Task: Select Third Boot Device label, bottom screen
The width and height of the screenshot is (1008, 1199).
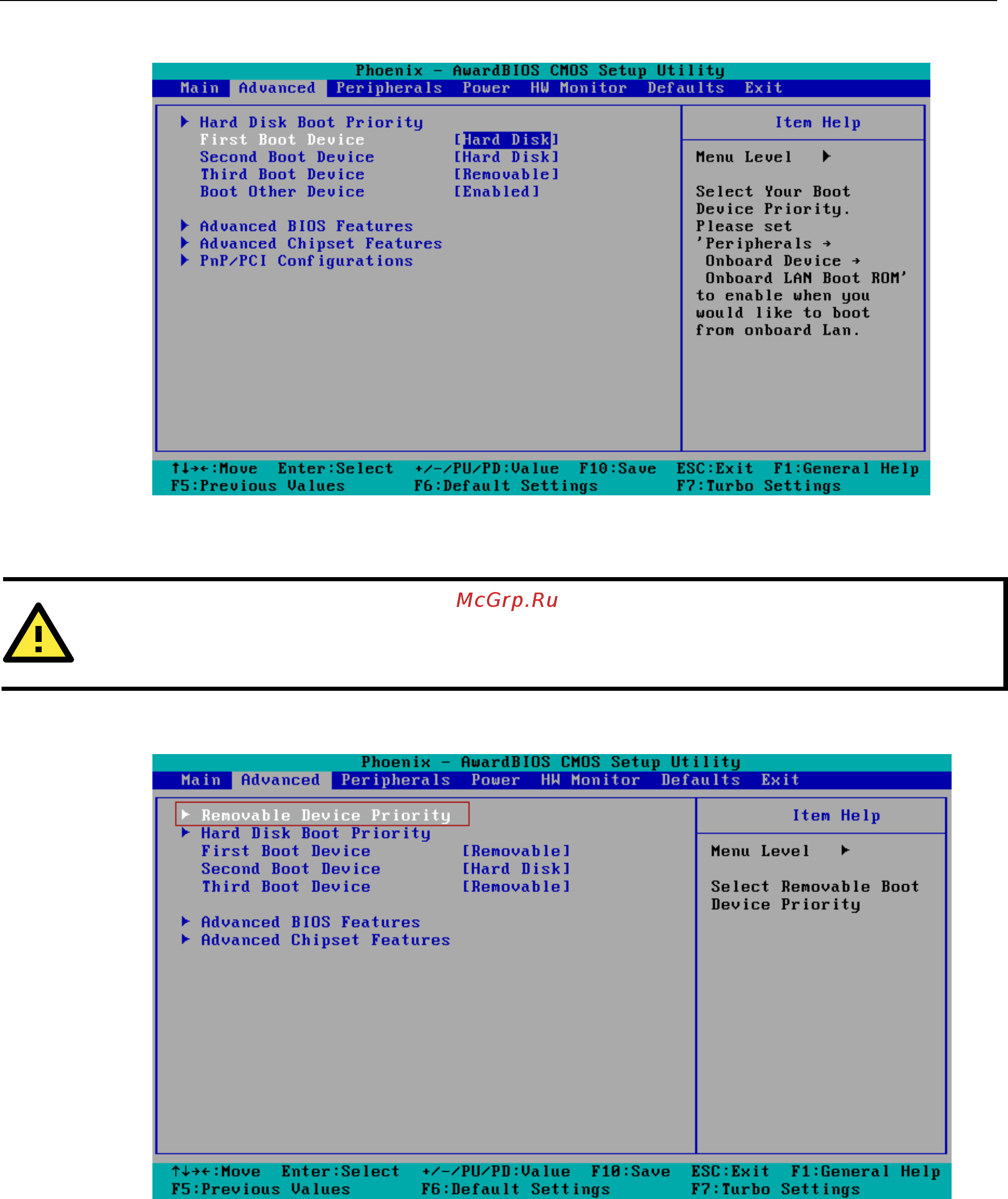Action: click(286, 887)
